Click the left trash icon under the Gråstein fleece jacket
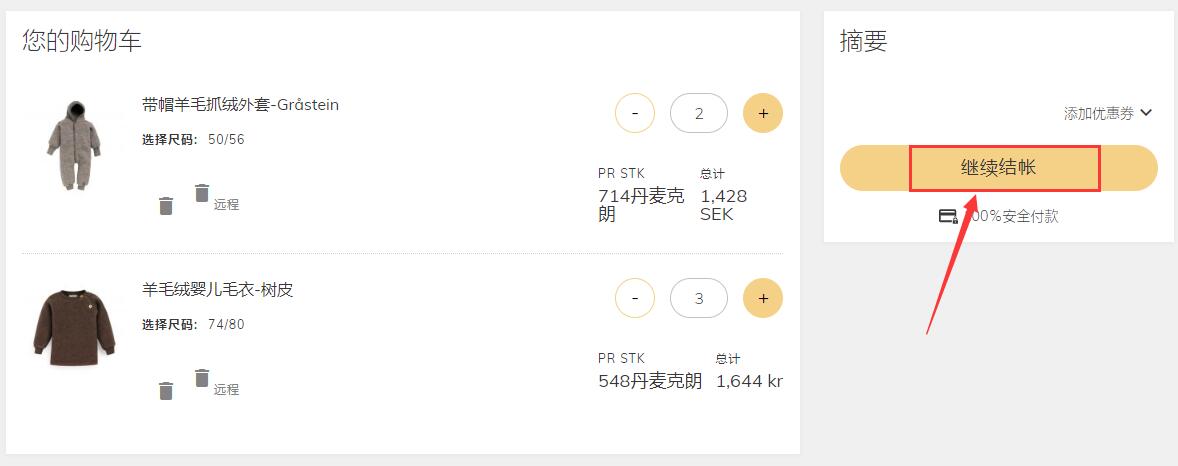1178x466 pixels. [x=166, y=206]
